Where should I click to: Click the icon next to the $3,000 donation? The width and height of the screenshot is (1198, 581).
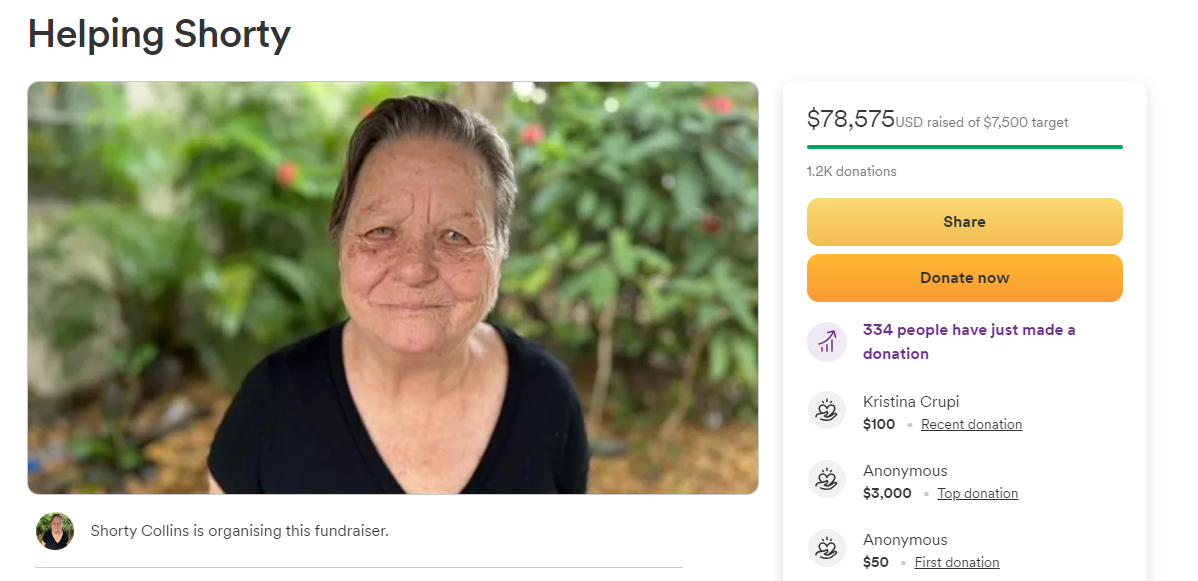[827, 480]
